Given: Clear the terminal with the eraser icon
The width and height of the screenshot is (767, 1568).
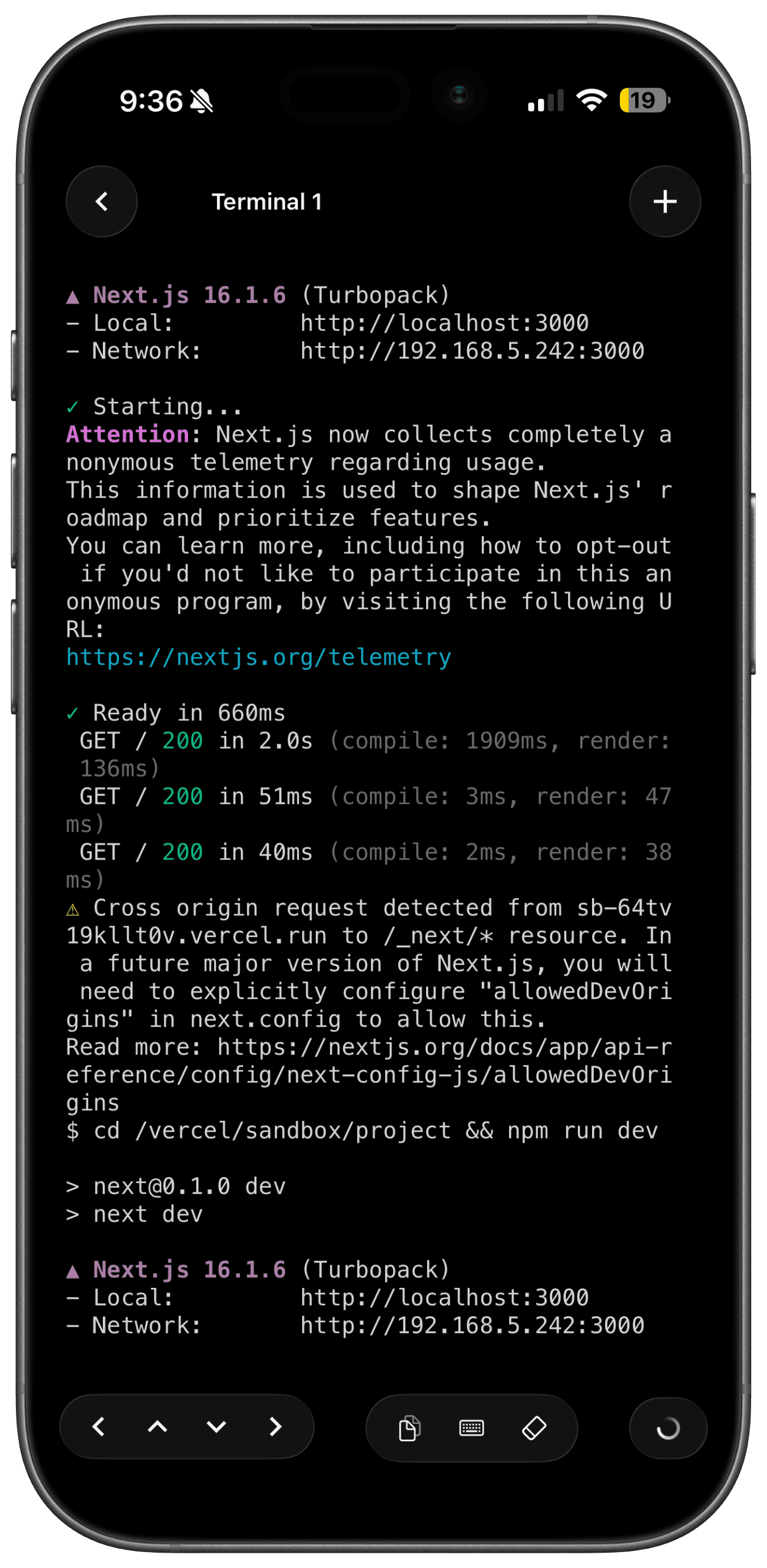Looking at the screenshot, I should 534,1428.
